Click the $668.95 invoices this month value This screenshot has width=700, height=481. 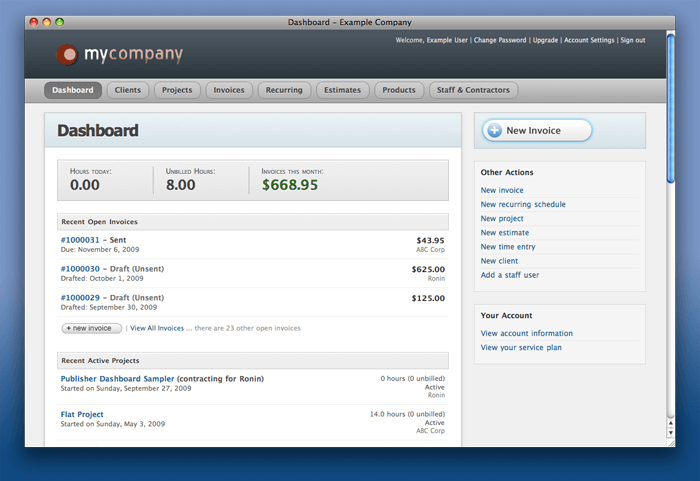(290, 185)
